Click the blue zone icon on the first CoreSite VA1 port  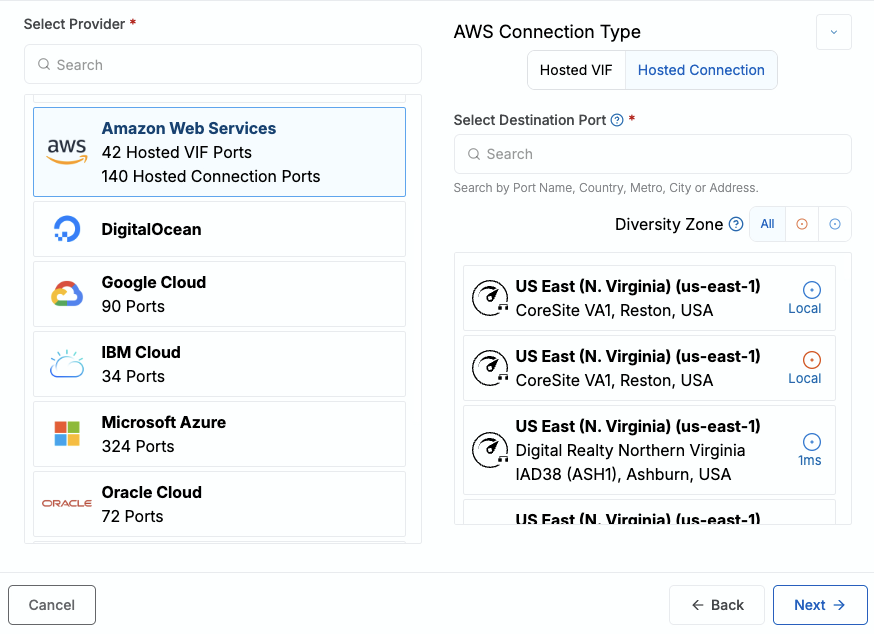pos(812,290)
